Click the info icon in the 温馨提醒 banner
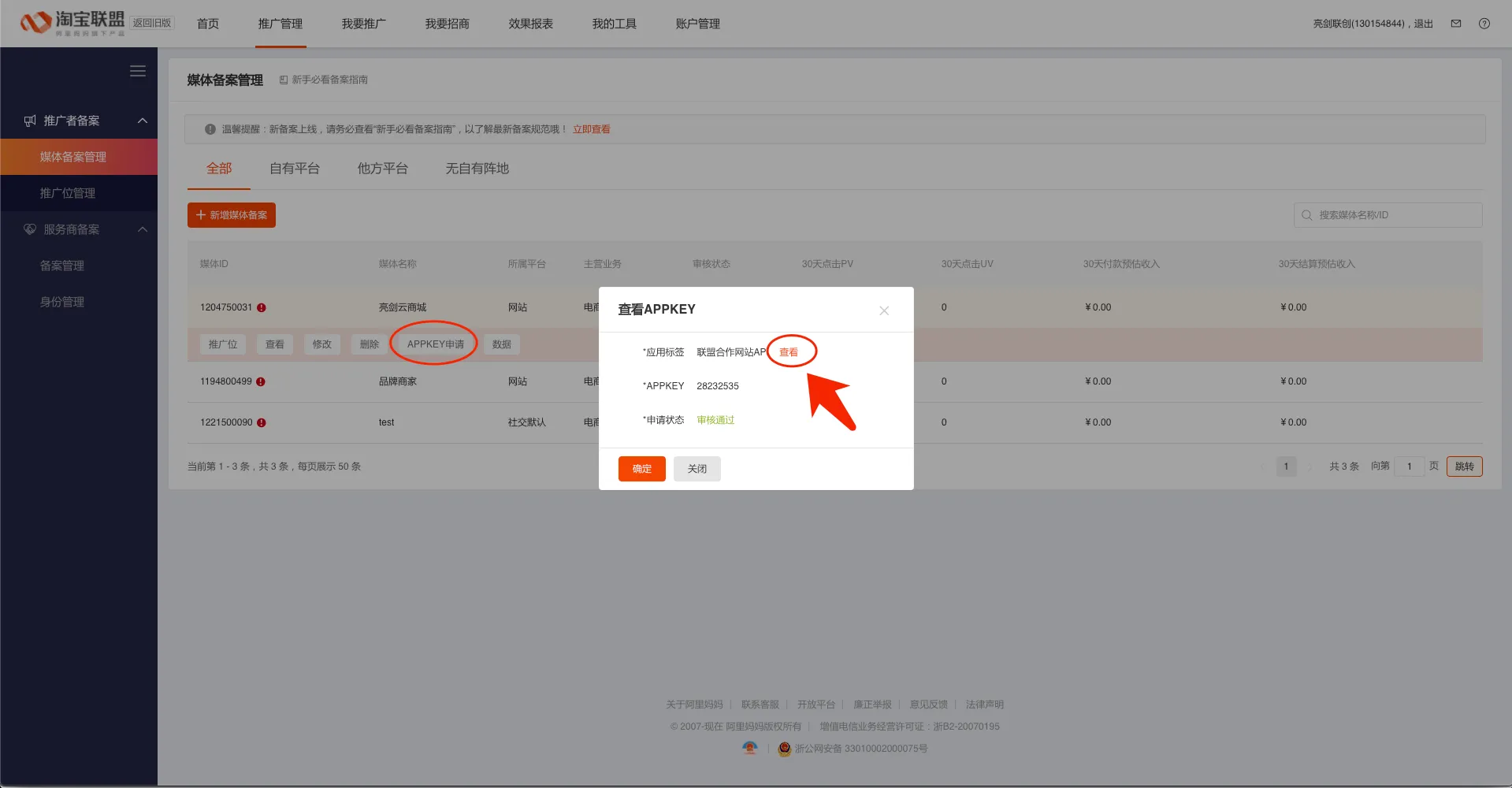The image size is (1512, 788). 210,129
